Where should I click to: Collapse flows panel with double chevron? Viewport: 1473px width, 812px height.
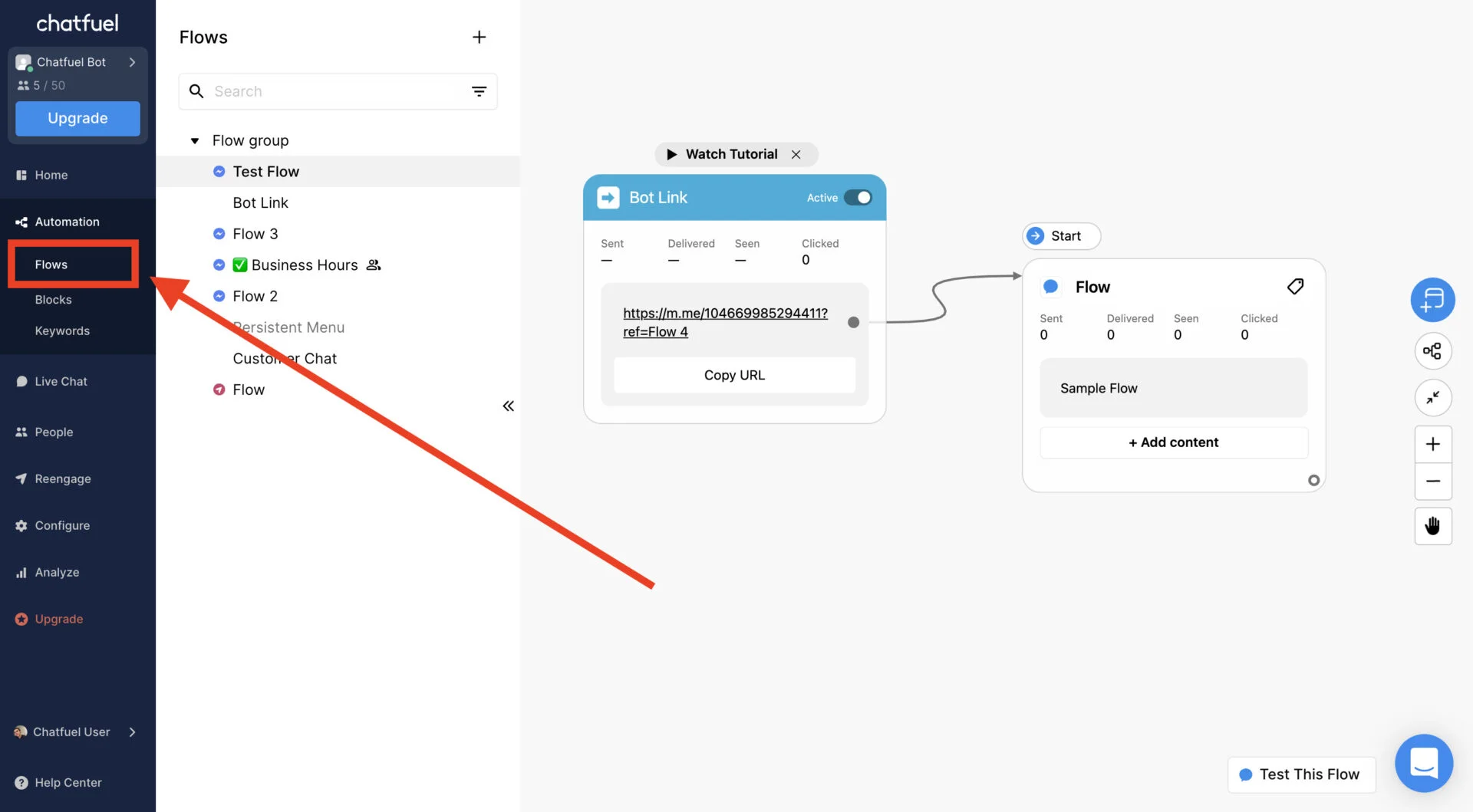tap(508, 406)
